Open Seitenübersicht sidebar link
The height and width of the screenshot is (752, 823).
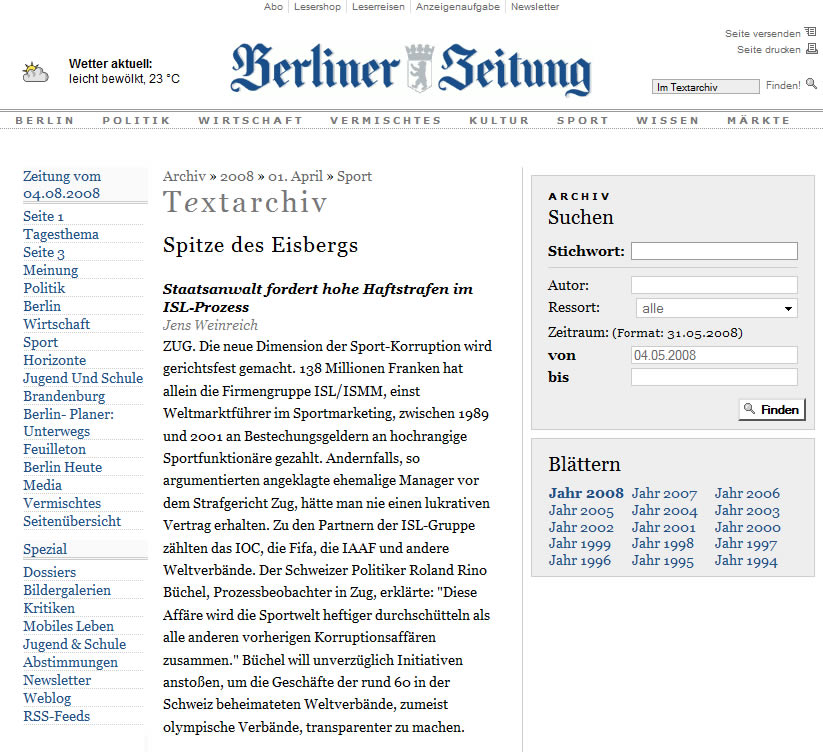pyautogui.click(x=72, y=521)
